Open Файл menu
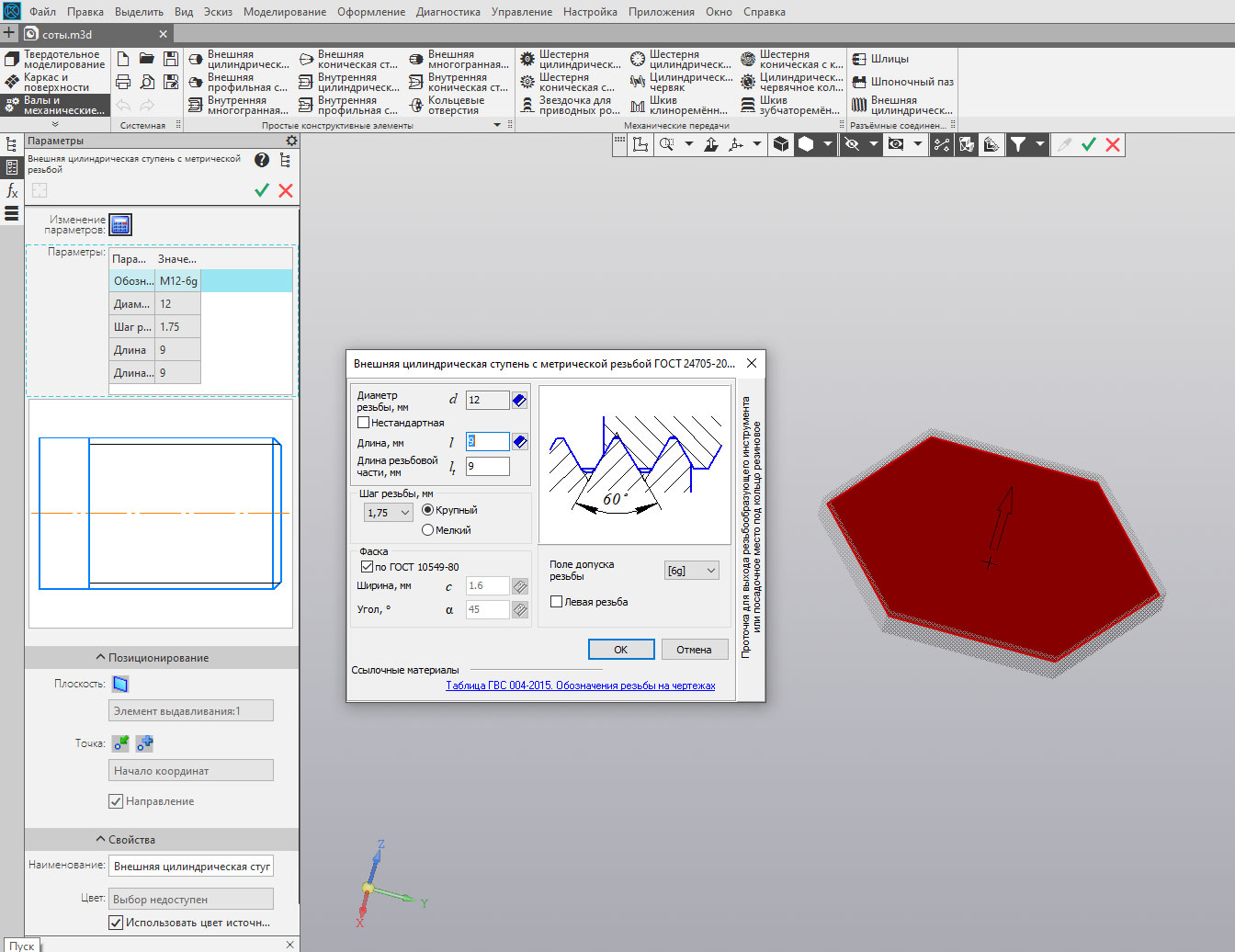Image resolution: width=1235 pixels, height=952 pixels. coord(42,12)
